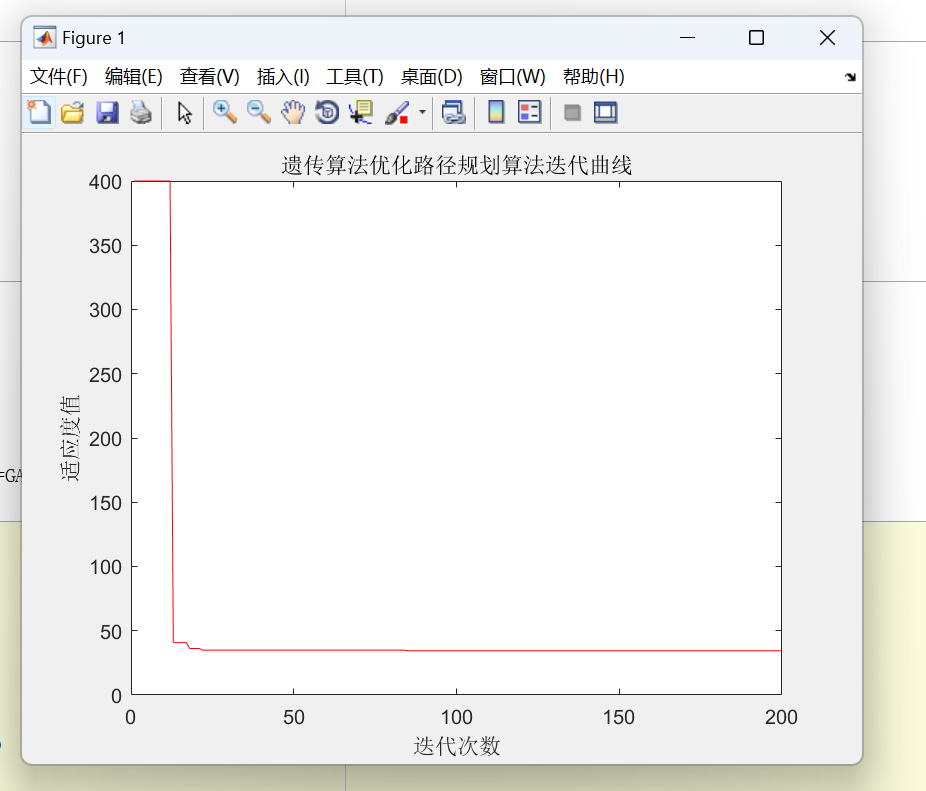This screenshot has width=926, height=791.
Task: Select the Zoom In magnifier tool
Action: [225, 113]
